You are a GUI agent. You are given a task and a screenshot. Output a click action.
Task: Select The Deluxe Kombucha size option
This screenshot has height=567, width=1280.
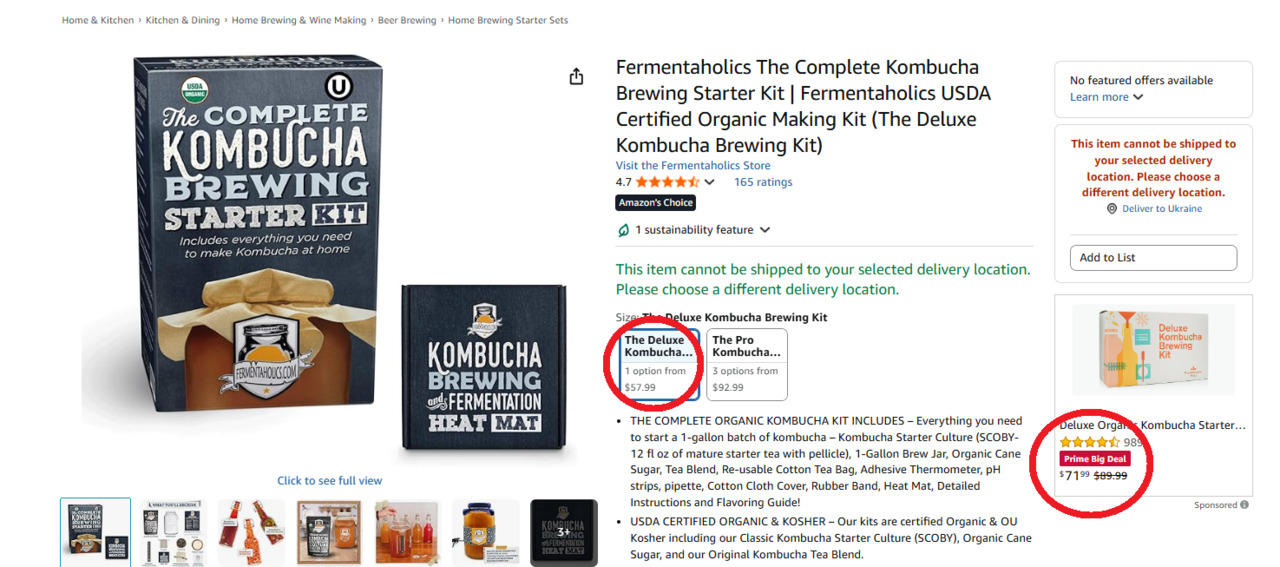[656, 364]
